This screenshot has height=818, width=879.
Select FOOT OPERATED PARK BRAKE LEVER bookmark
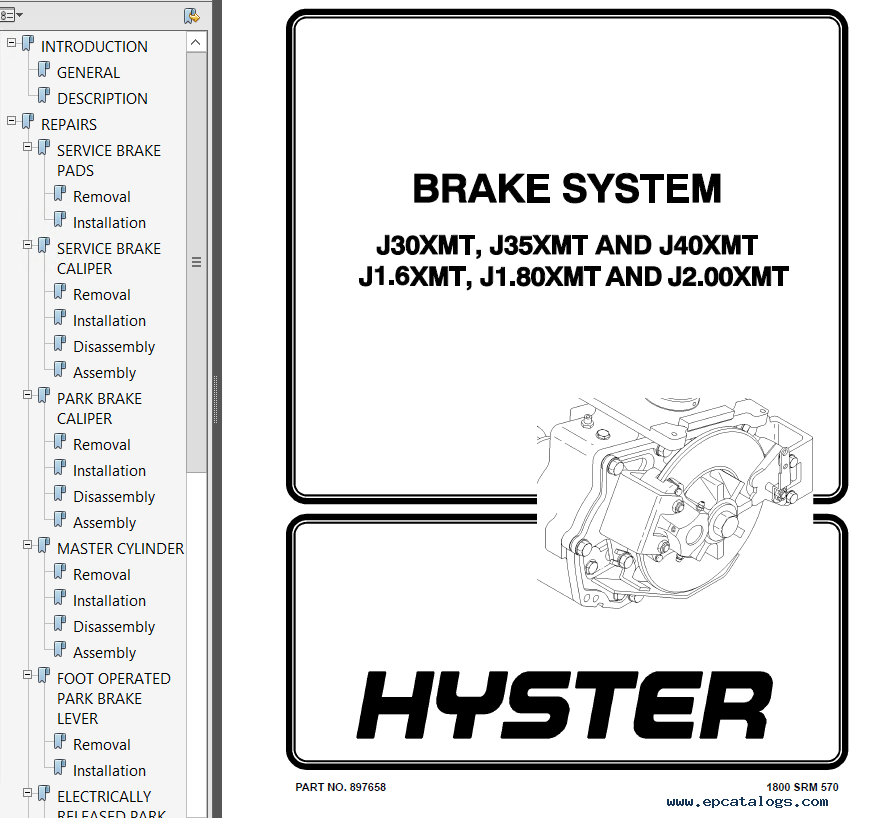[113, 699]
